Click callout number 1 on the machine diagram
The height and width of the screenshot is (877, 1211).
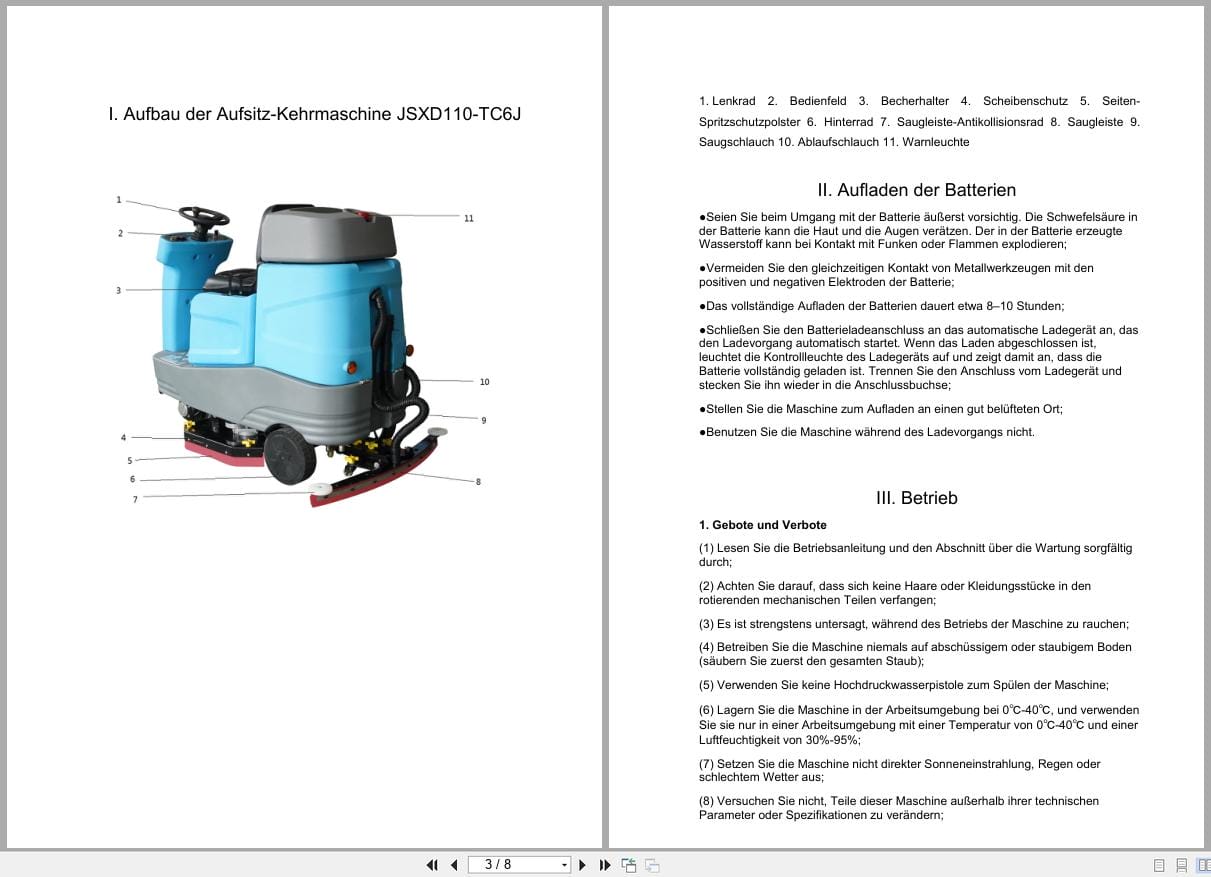[x=120, y=200]
